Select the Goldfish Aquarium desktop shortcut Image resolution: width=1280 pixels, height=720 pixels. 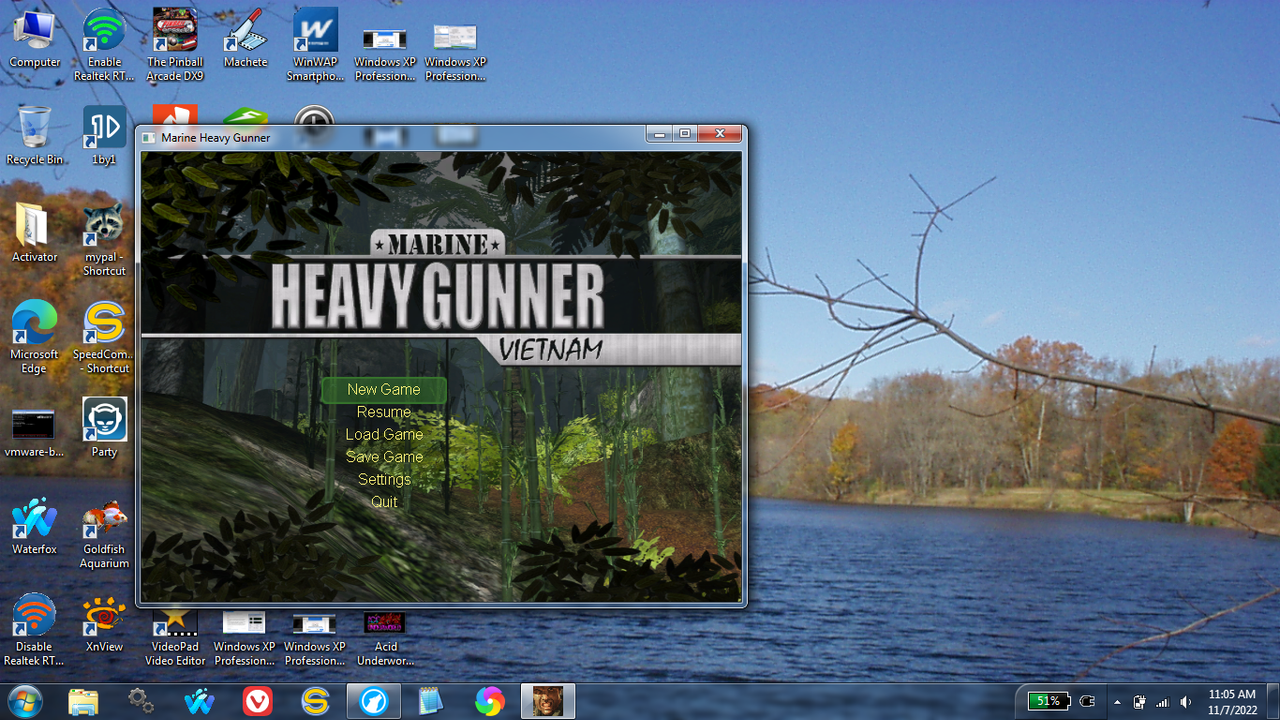tap(104, 534)
